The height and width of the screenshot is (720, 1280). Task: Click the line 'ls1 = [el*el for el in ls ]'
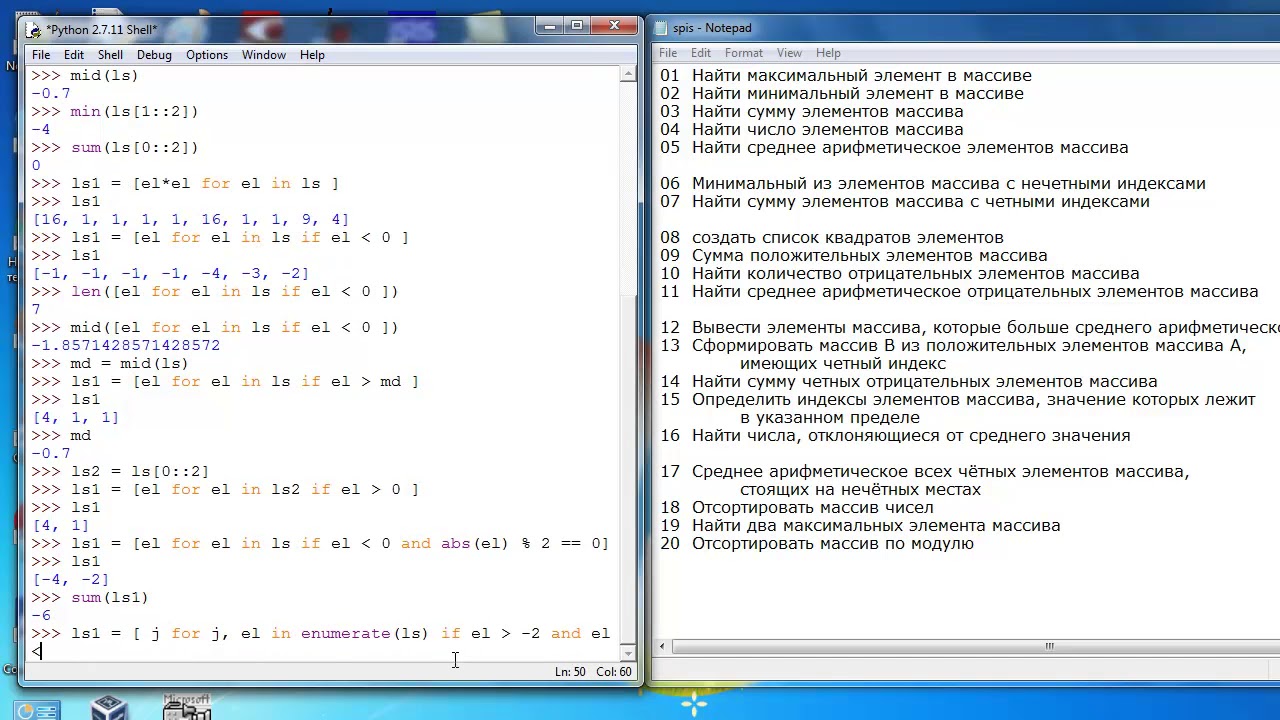coord(204,183)
